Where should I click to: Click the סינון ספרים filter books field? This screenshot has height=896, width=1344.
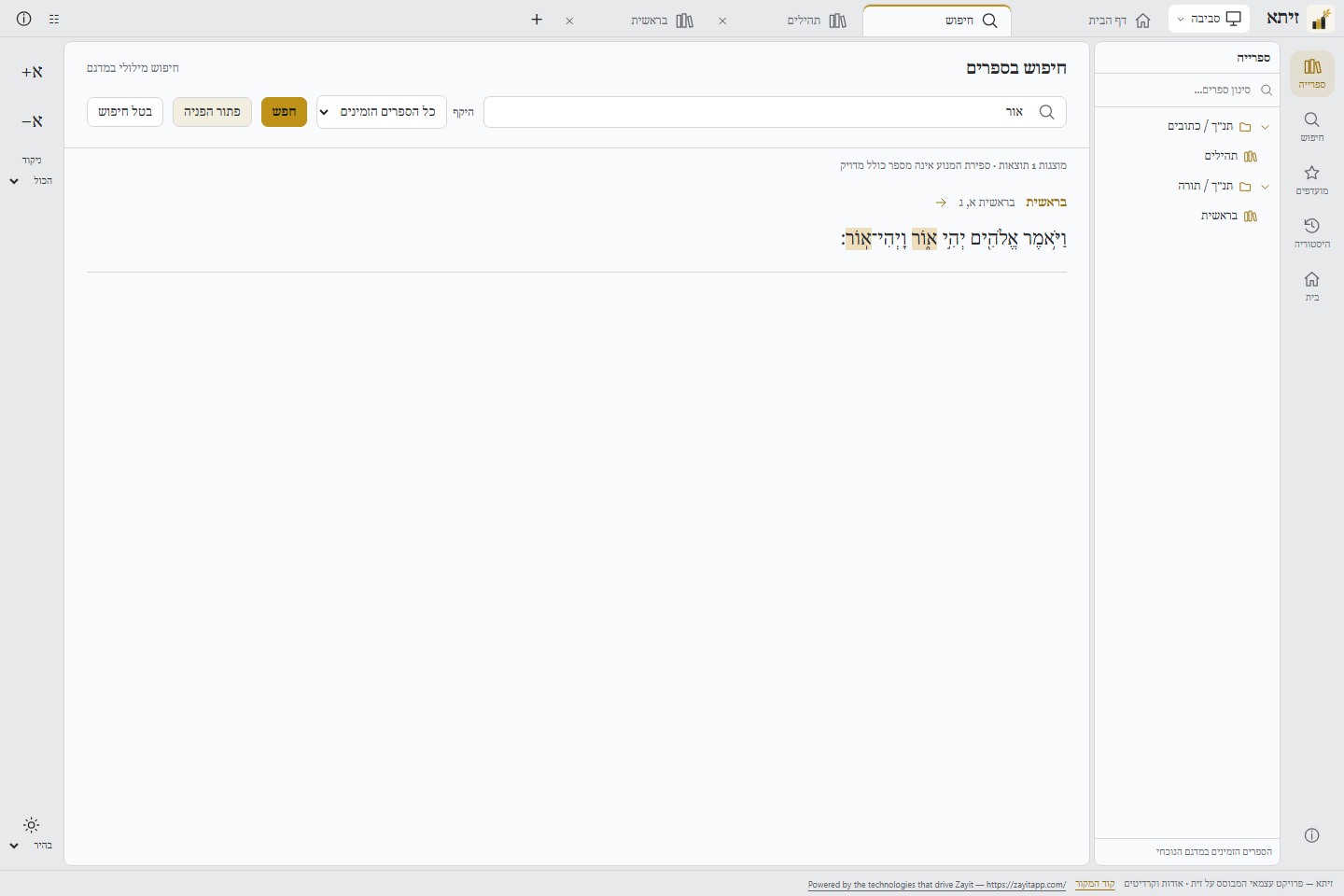point(1187,91)
